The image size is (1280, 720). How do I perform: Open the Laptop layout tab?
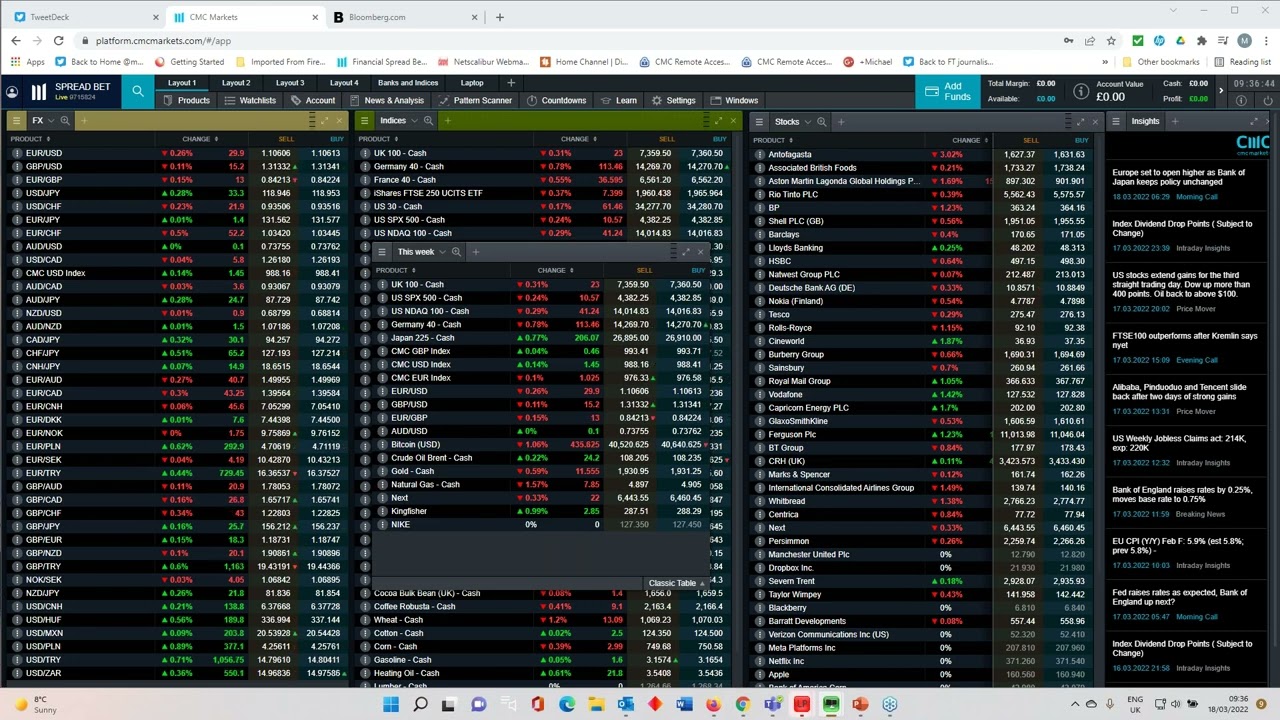click(x=472, y=83)
